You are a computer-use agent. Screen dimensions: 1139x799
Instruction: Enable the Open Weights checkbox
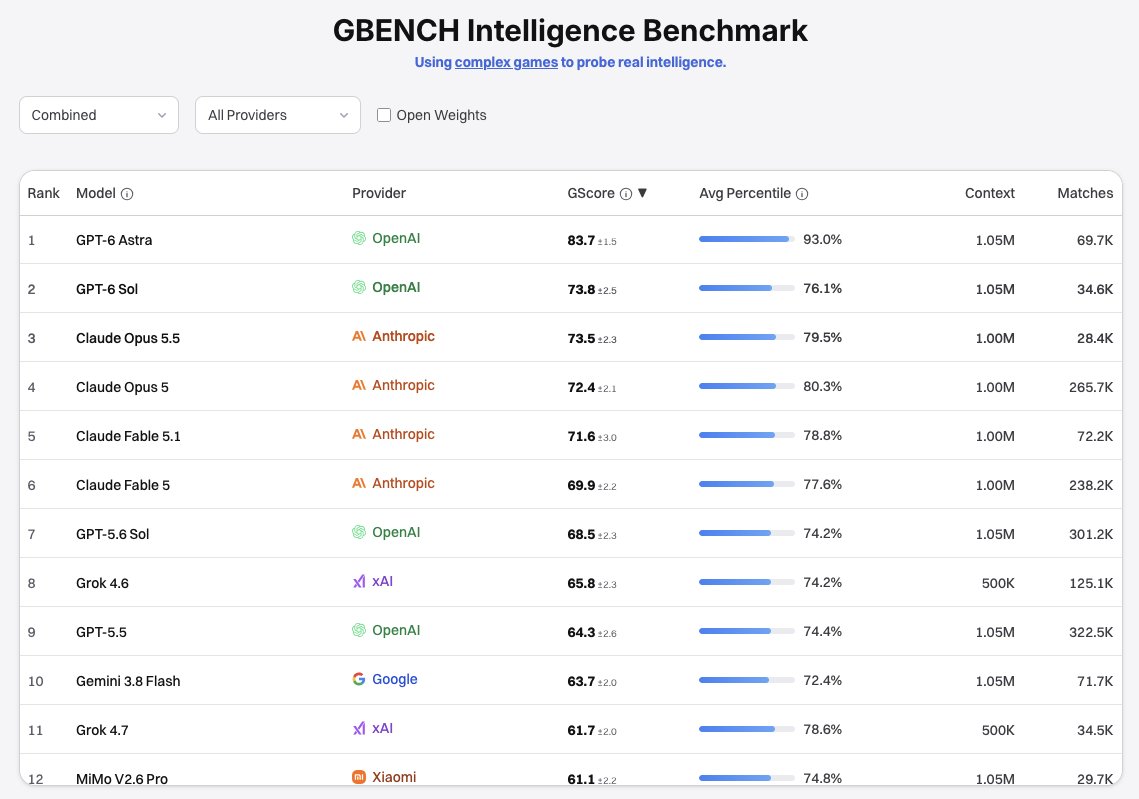[x=384, y=115]
